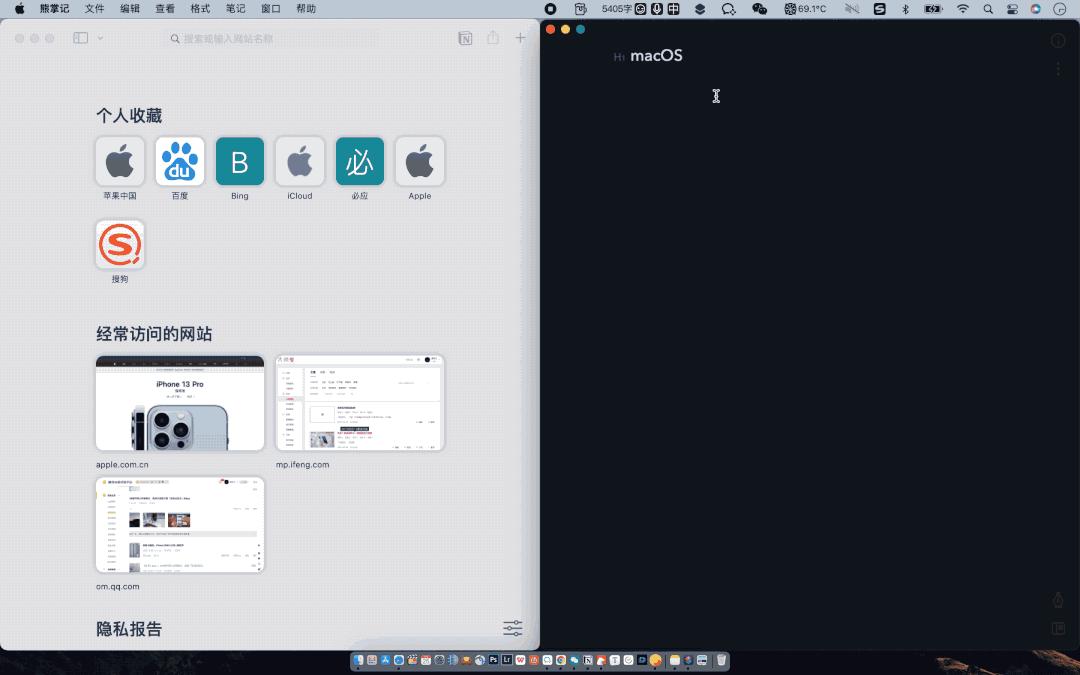
Task: Click the 经常访问的网站 heading
Action: [154, 334]
